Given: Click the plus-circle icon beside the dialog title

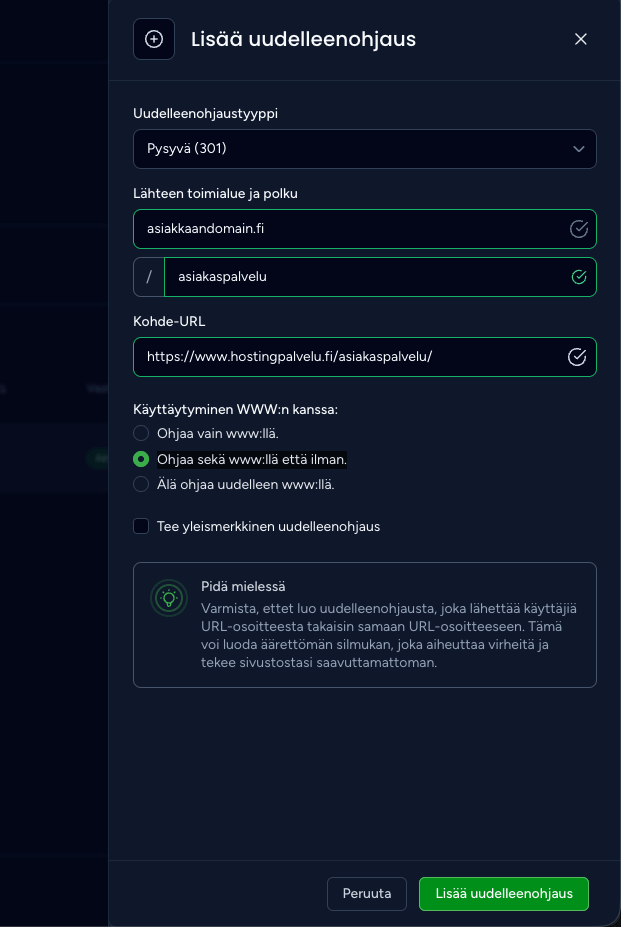Looking at the screenshot, I should point(154,39).
